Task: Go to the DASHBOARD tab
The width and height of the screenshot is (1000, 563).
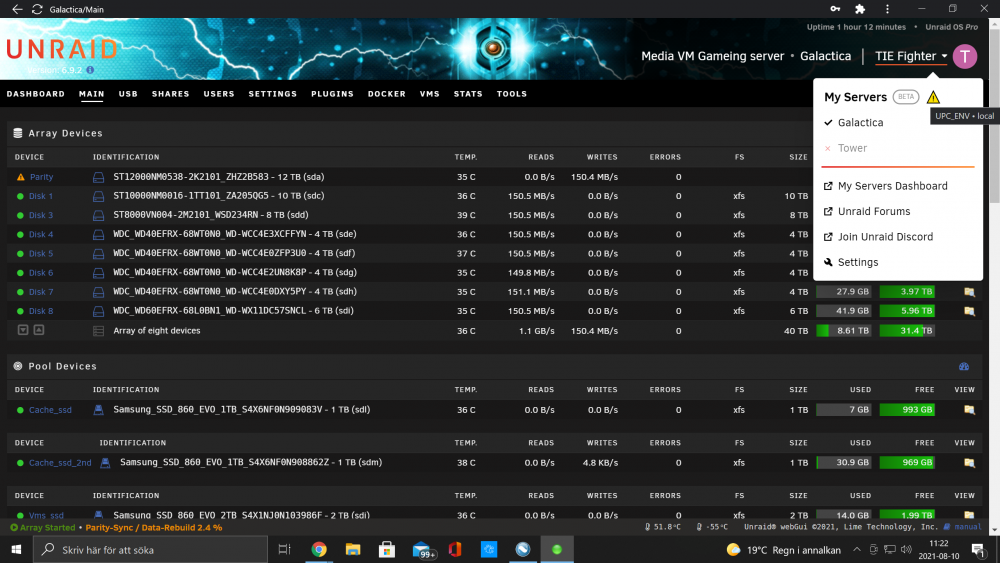Action: [36, 94]
